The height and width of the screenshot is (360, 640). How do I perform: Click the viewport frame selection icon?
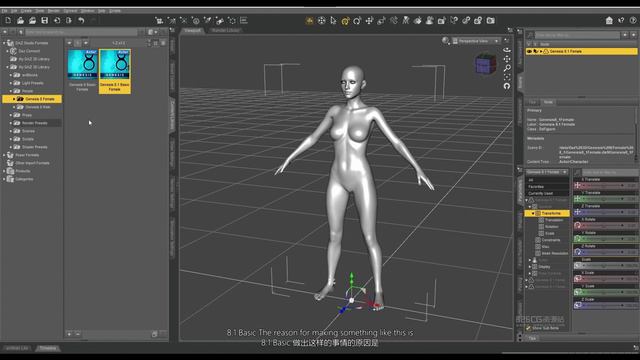click(507, 77)
